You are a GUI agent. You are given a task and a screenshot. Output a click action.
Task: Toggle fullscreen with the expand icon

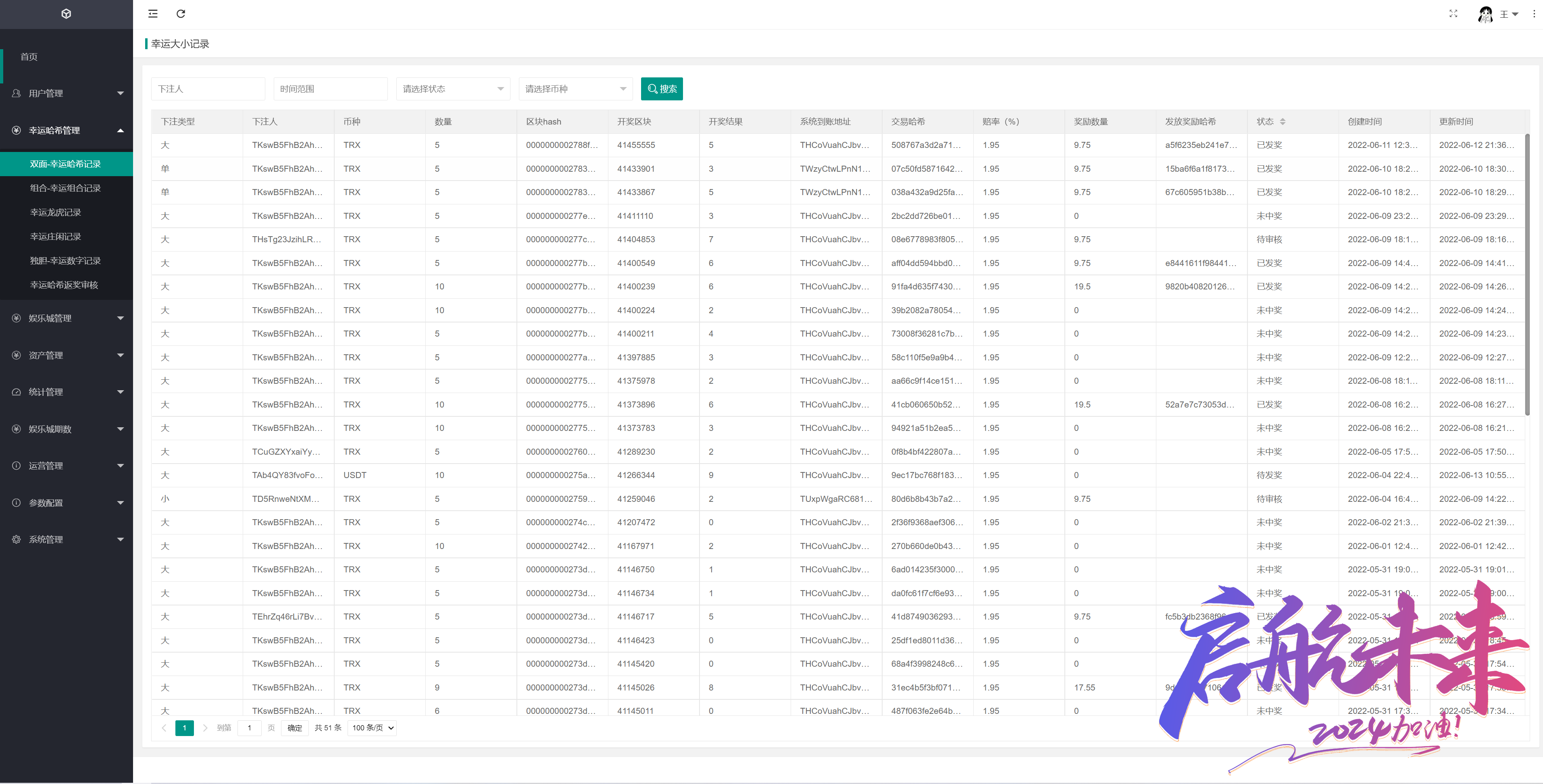pyautogui.click(x=1453, y=13)
